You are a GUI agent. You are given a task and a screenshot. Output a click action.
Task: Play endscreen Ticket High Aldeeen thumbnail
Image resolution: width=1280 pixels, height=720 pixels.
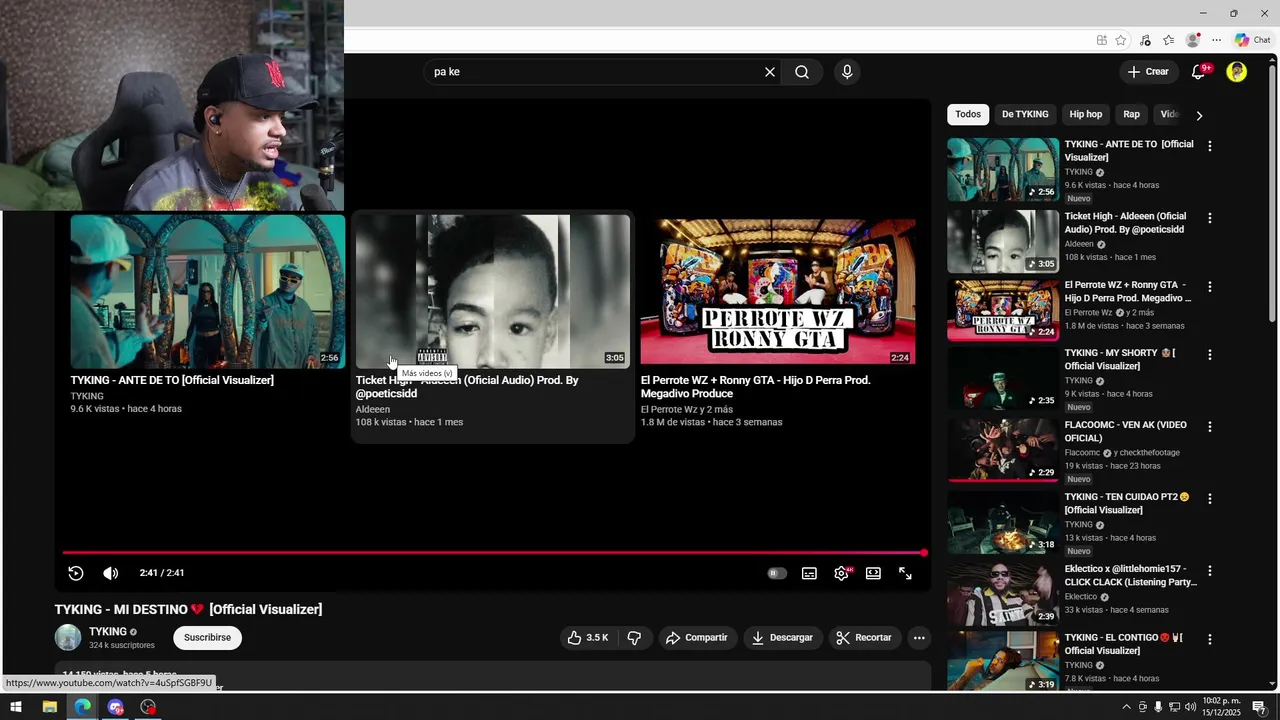493,291
